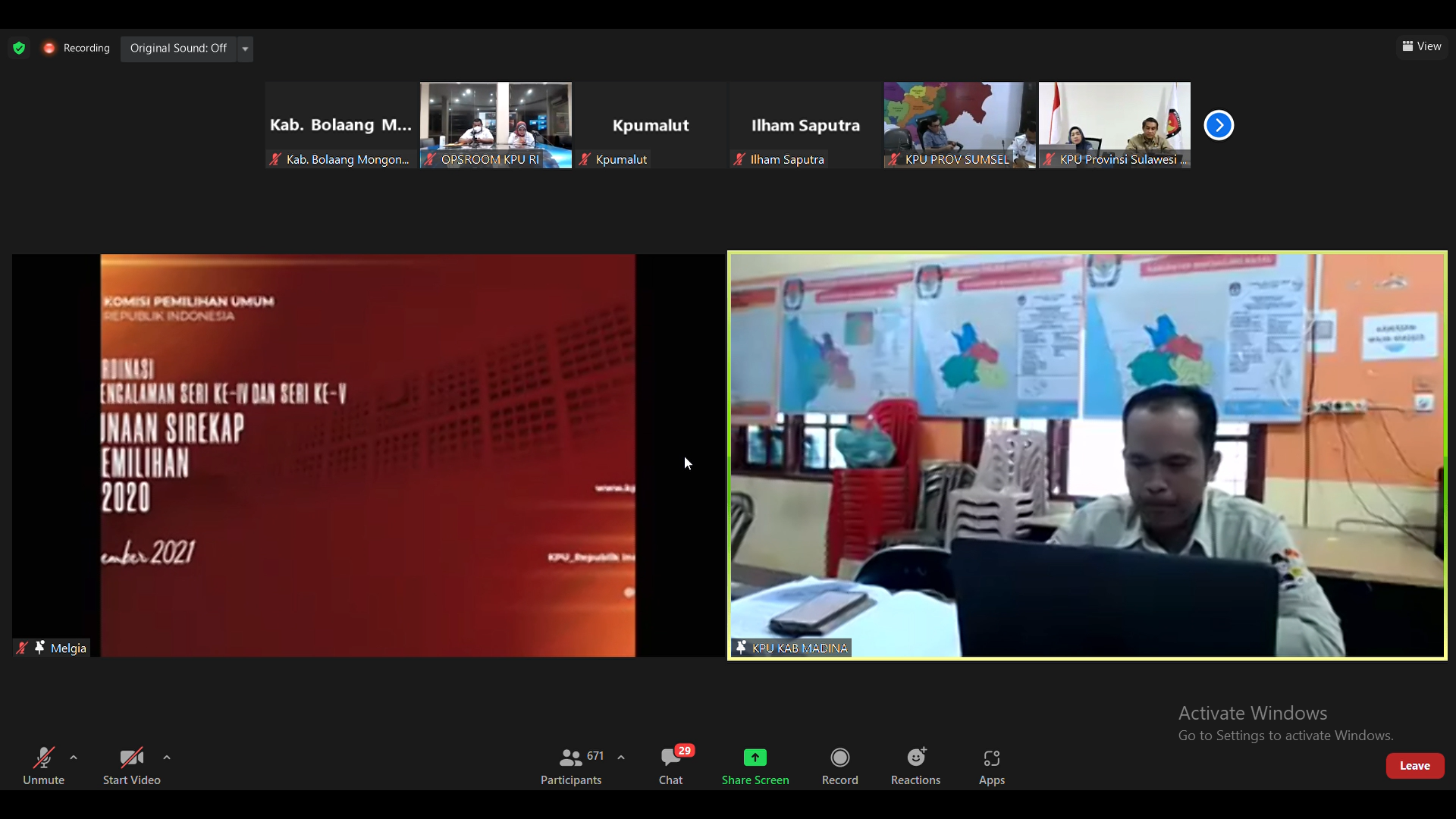1456x819 pixels.
Task: Show next participants with blue arrow
Action: 1219,125
